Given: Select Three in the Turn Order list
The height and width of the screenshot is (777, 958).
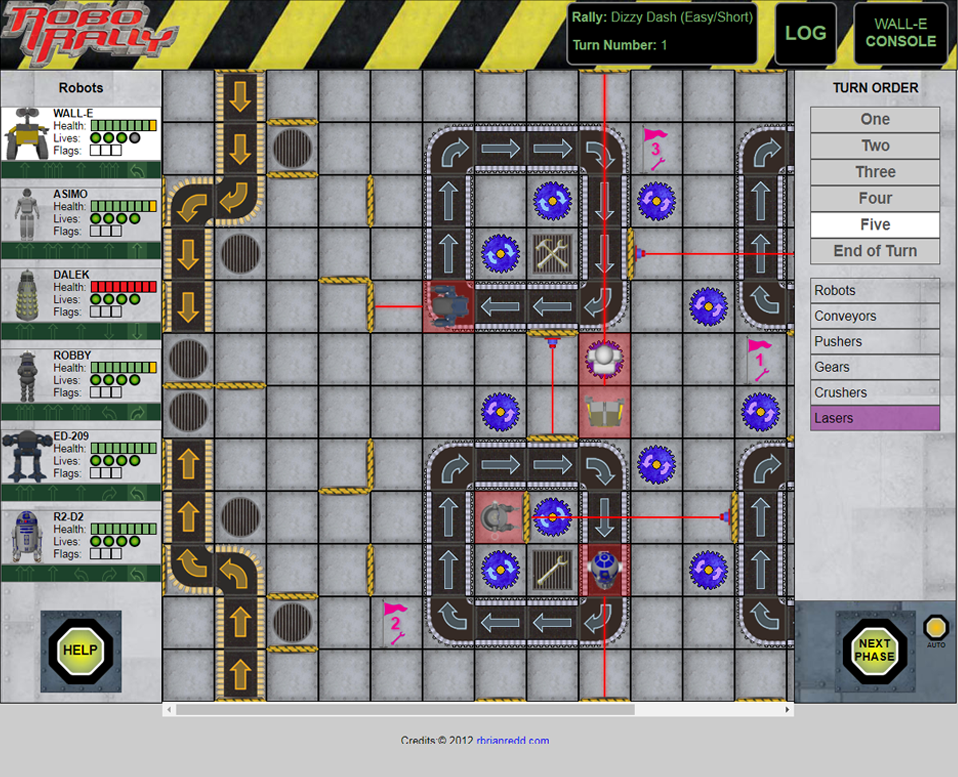Looking at the screenshot, I should pos(875,172).
